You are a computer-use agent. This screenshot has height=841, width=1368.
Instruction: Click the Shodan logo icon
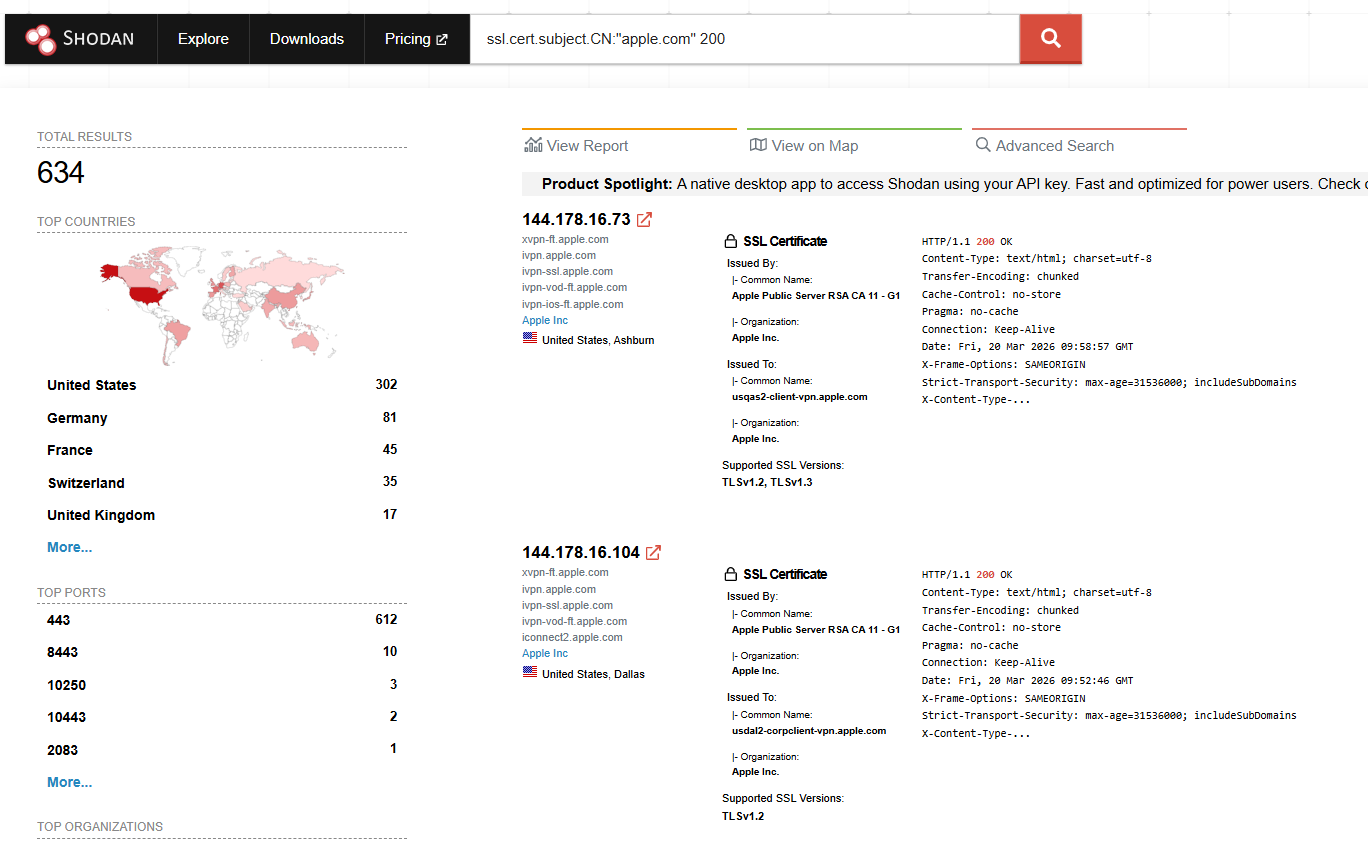(x=41, y=39)
